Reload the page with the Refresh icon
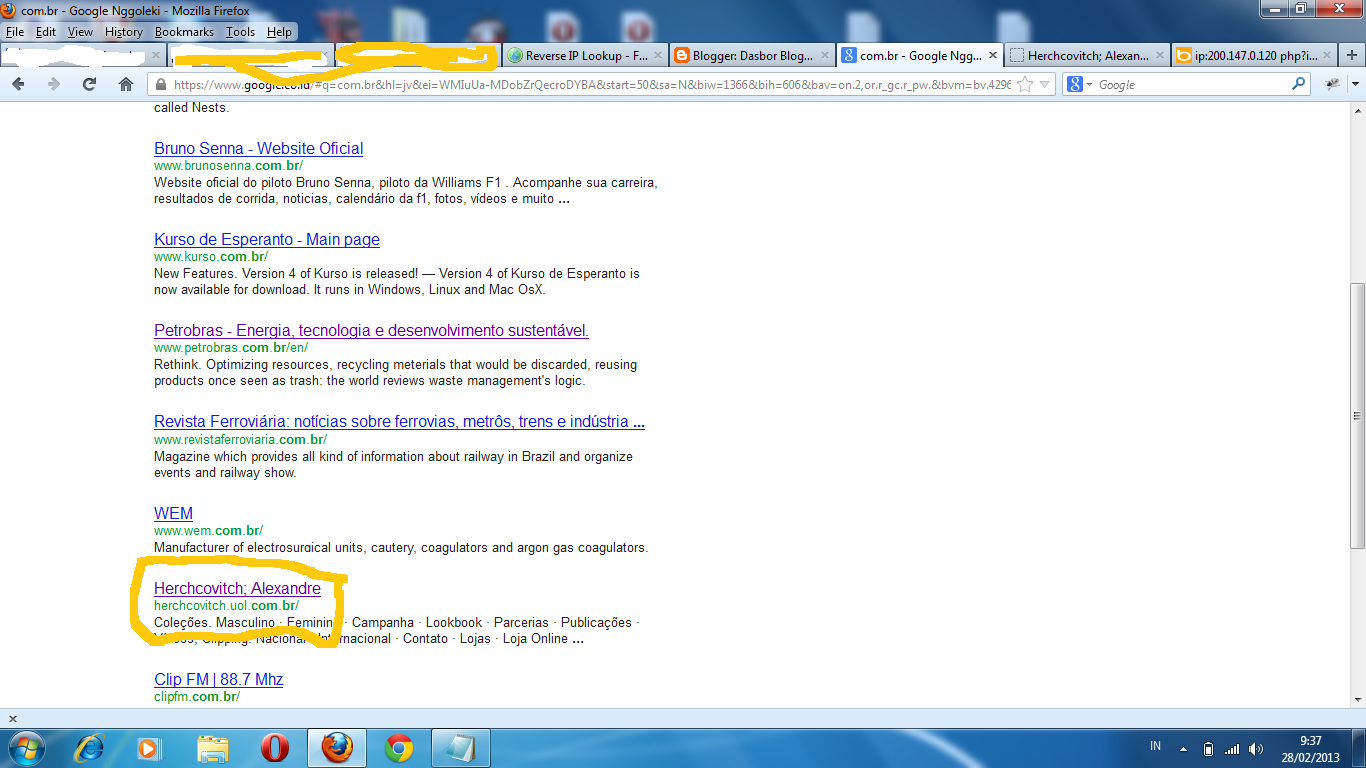Screen dimensions: 1366x768 pos(89,85)
